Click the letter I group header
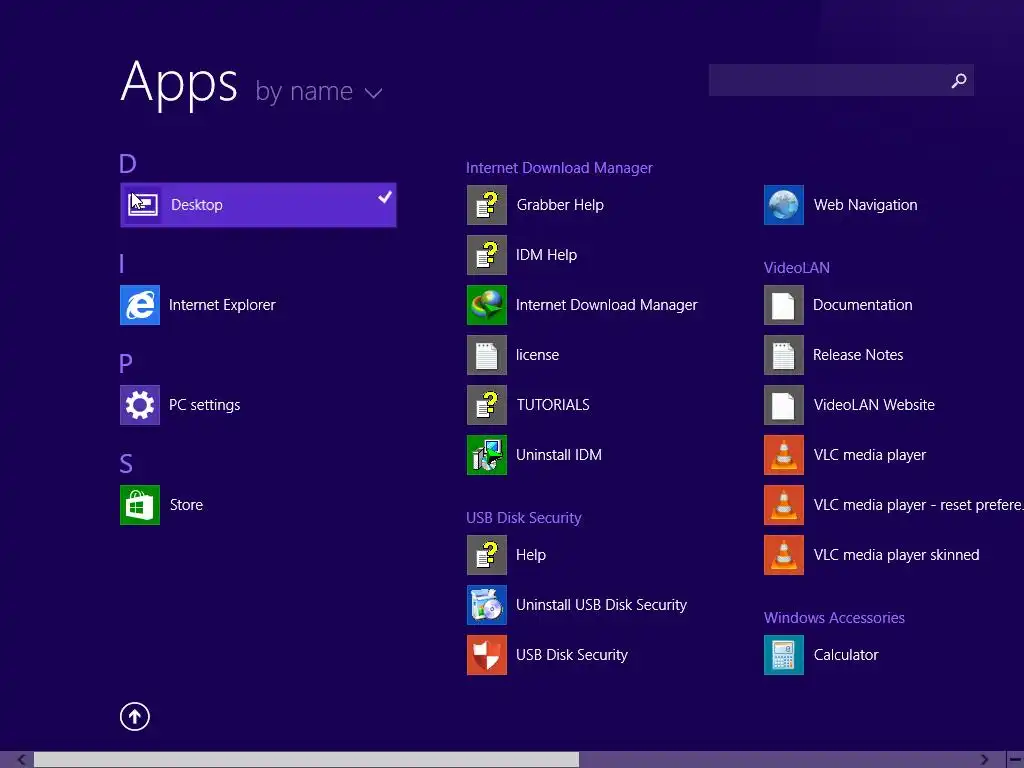This screenshot has height=768, width=1024. coord(122,264)
